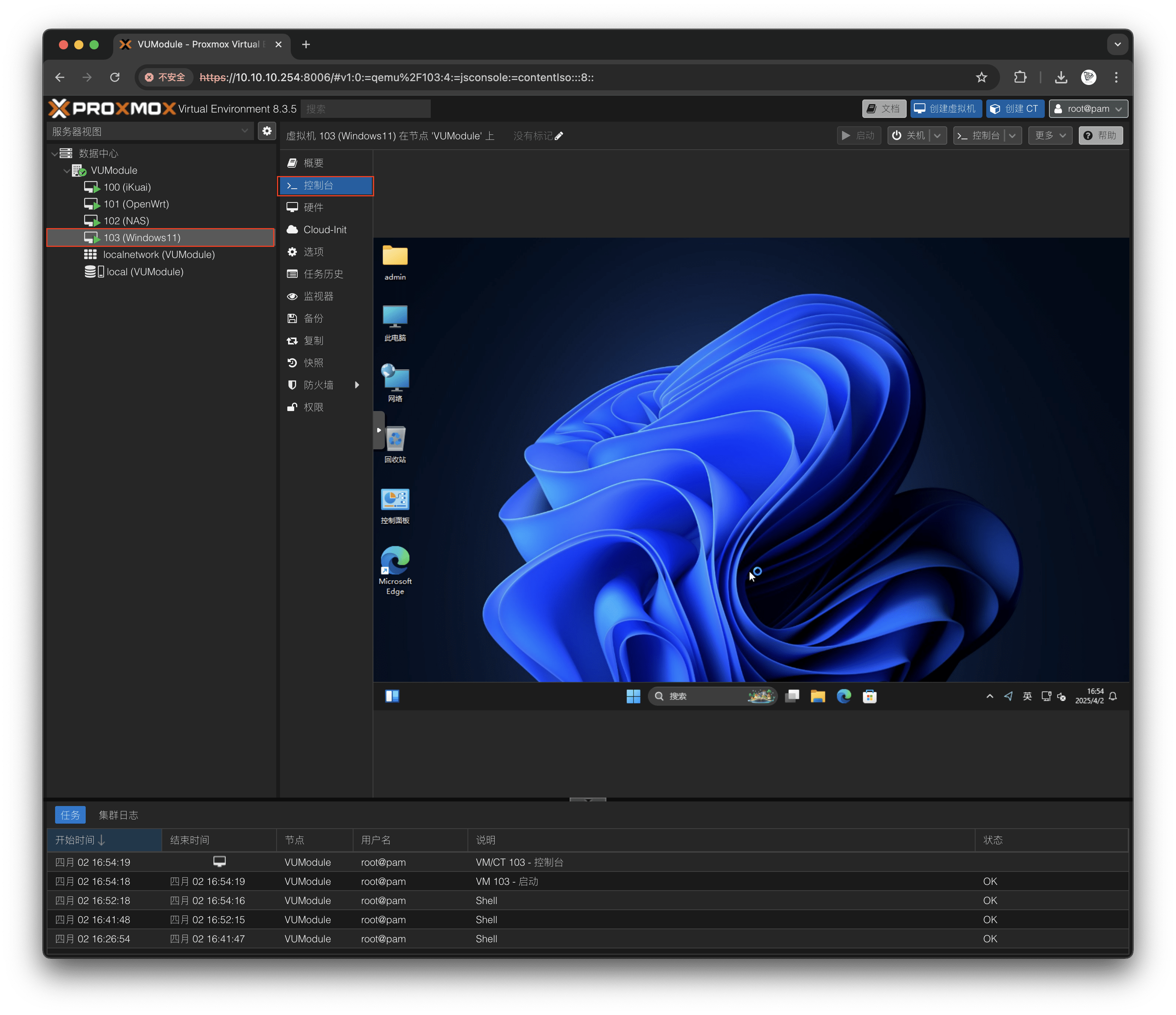Switch to the cluster log tab

click(x=118, y=815)
